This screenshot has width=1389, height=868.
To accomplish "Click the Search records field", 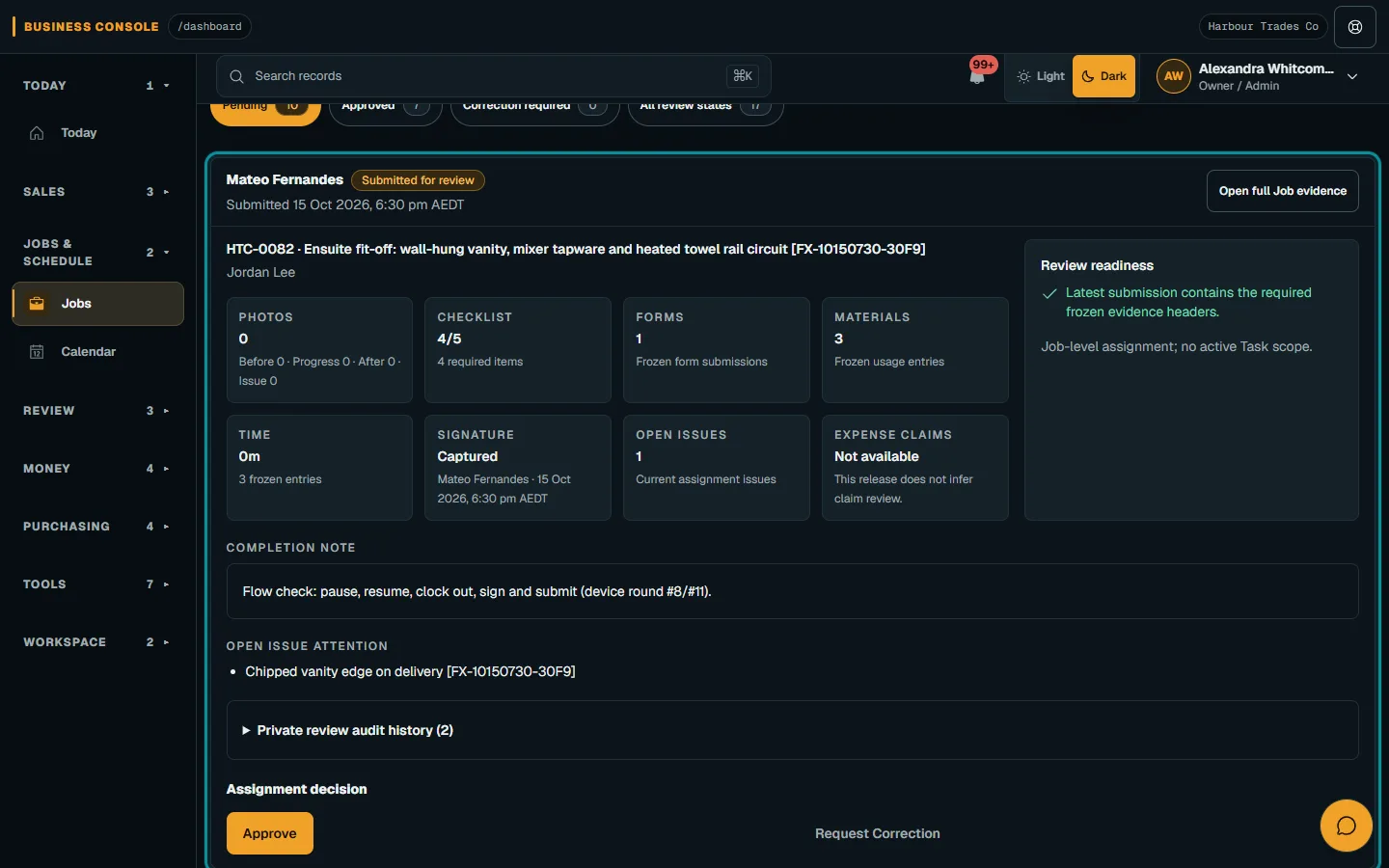I will point(494,76).
